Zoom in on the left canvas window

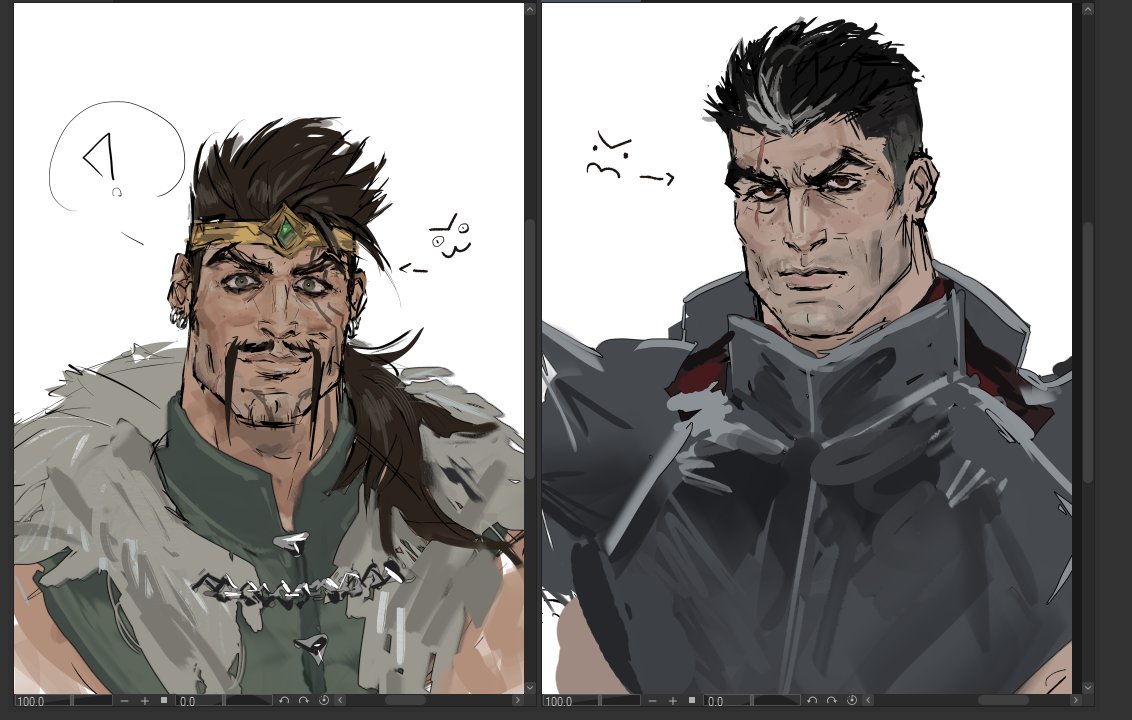pos(144,701)
